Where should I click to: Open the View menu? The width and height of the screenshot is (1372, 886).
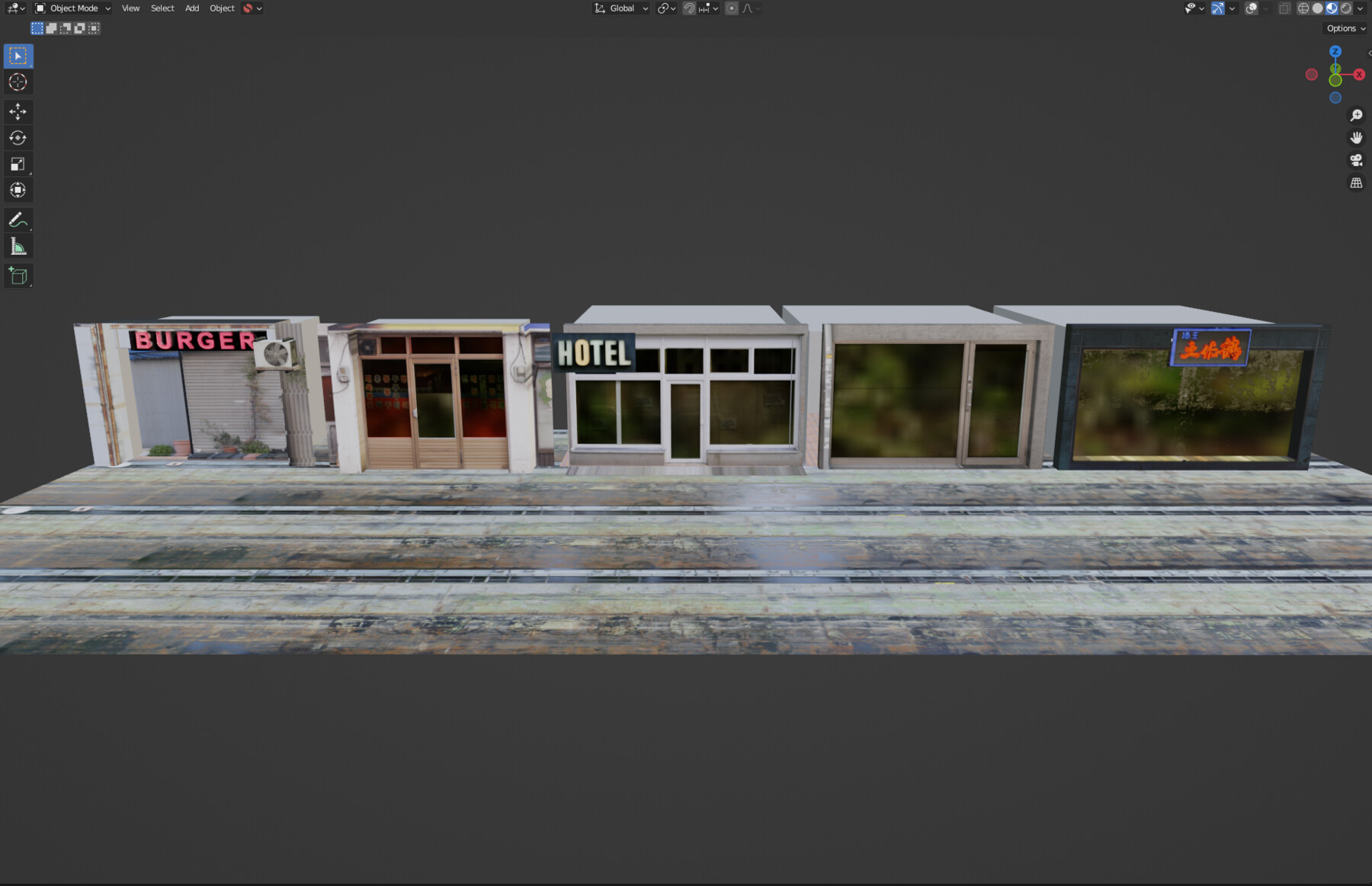pyautogui.click(x=130, y=8)
